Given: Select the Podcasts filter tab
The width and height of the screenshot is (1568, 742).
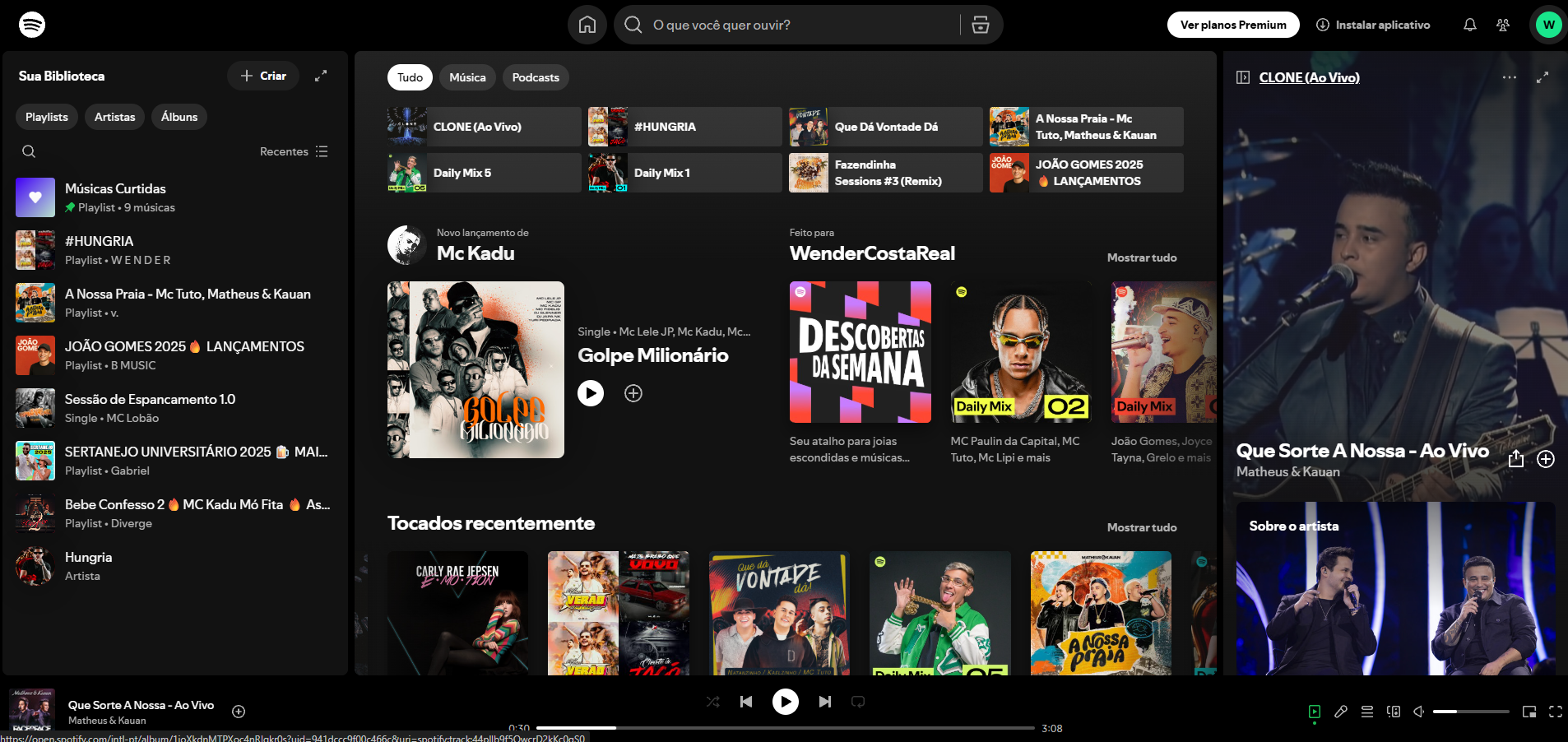Looking at the screenshot, I should coord(536,77).
